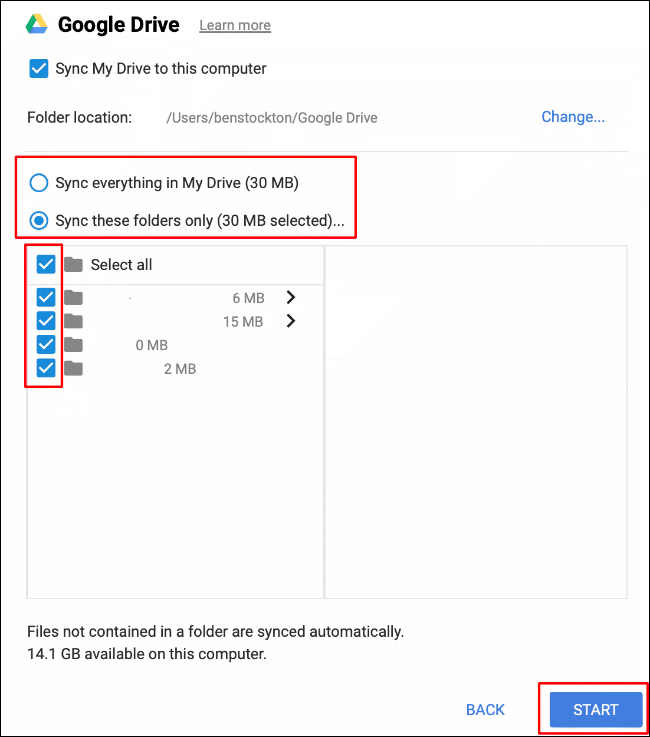Image resolution: width=650 pixels, height=737 pixels.
Task: Click the 0 MB folder icon
Action: point(73,345)
